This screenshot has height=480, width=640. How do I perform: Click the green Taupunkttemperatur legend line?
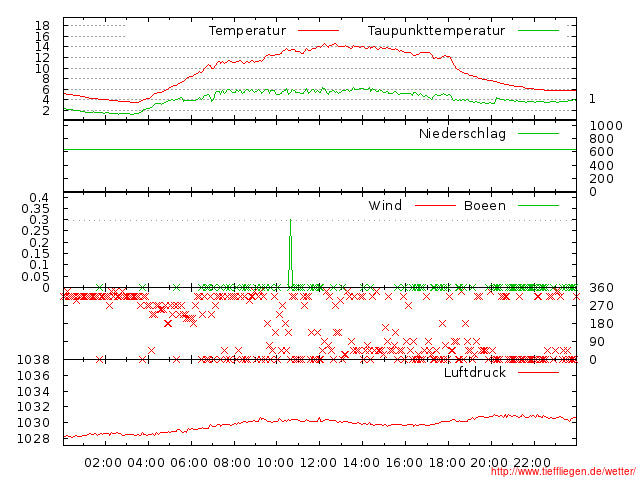[539, 31]
